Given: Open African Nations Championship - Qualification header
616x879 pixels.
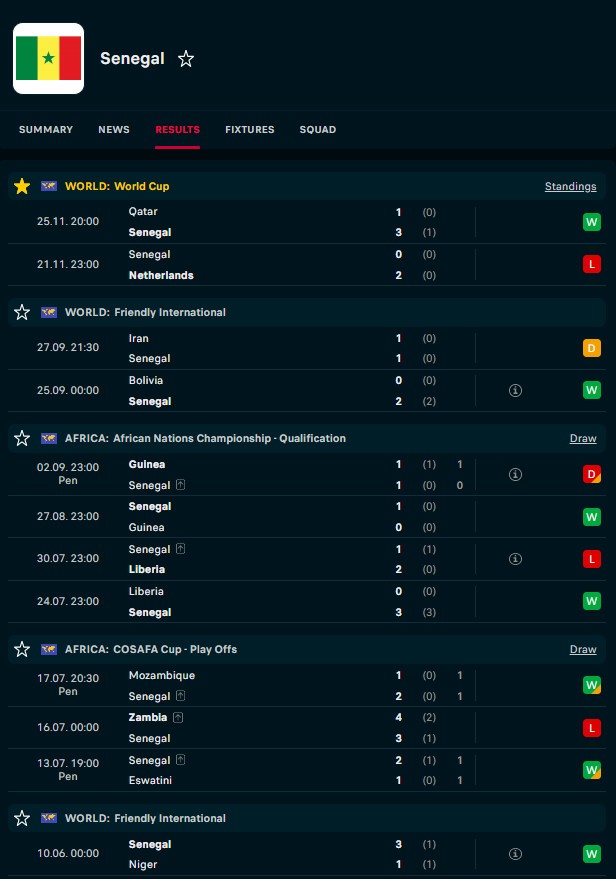Looking at the screenshot, I should click(x=205, y=438).
